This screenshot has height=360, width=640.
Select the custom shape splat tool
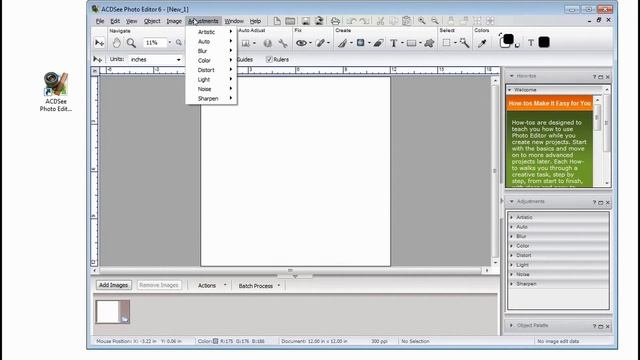(x=429, y=43)
